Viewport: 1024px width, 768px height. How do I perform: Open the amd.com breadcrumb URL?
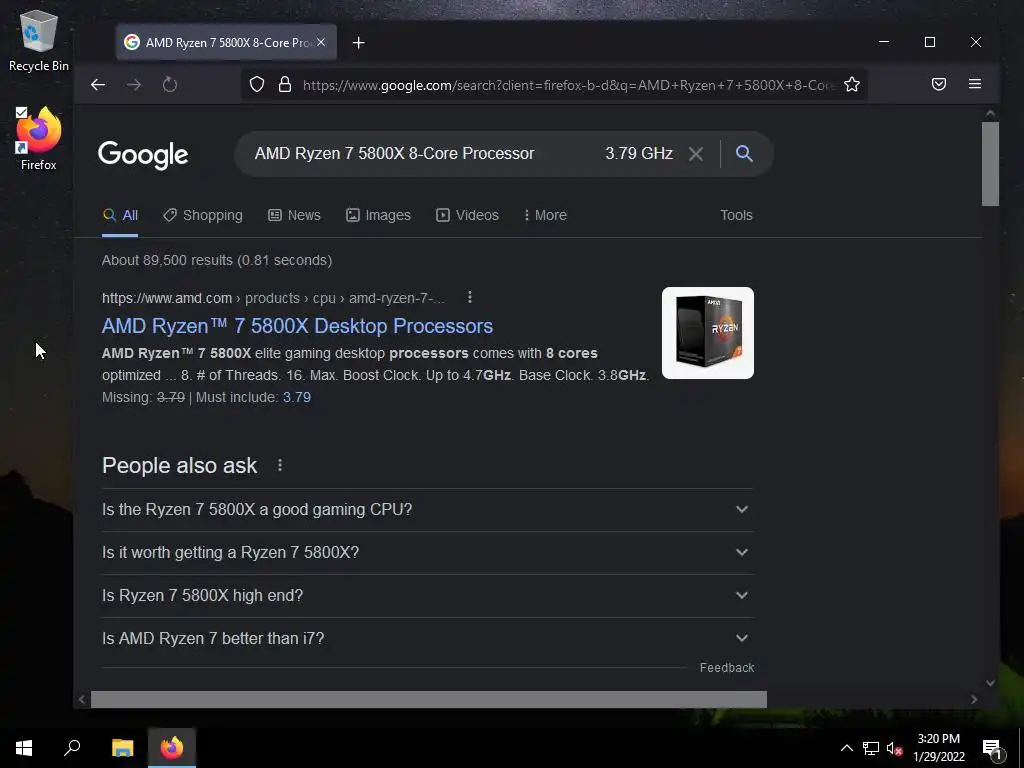[x=273, y=298]
